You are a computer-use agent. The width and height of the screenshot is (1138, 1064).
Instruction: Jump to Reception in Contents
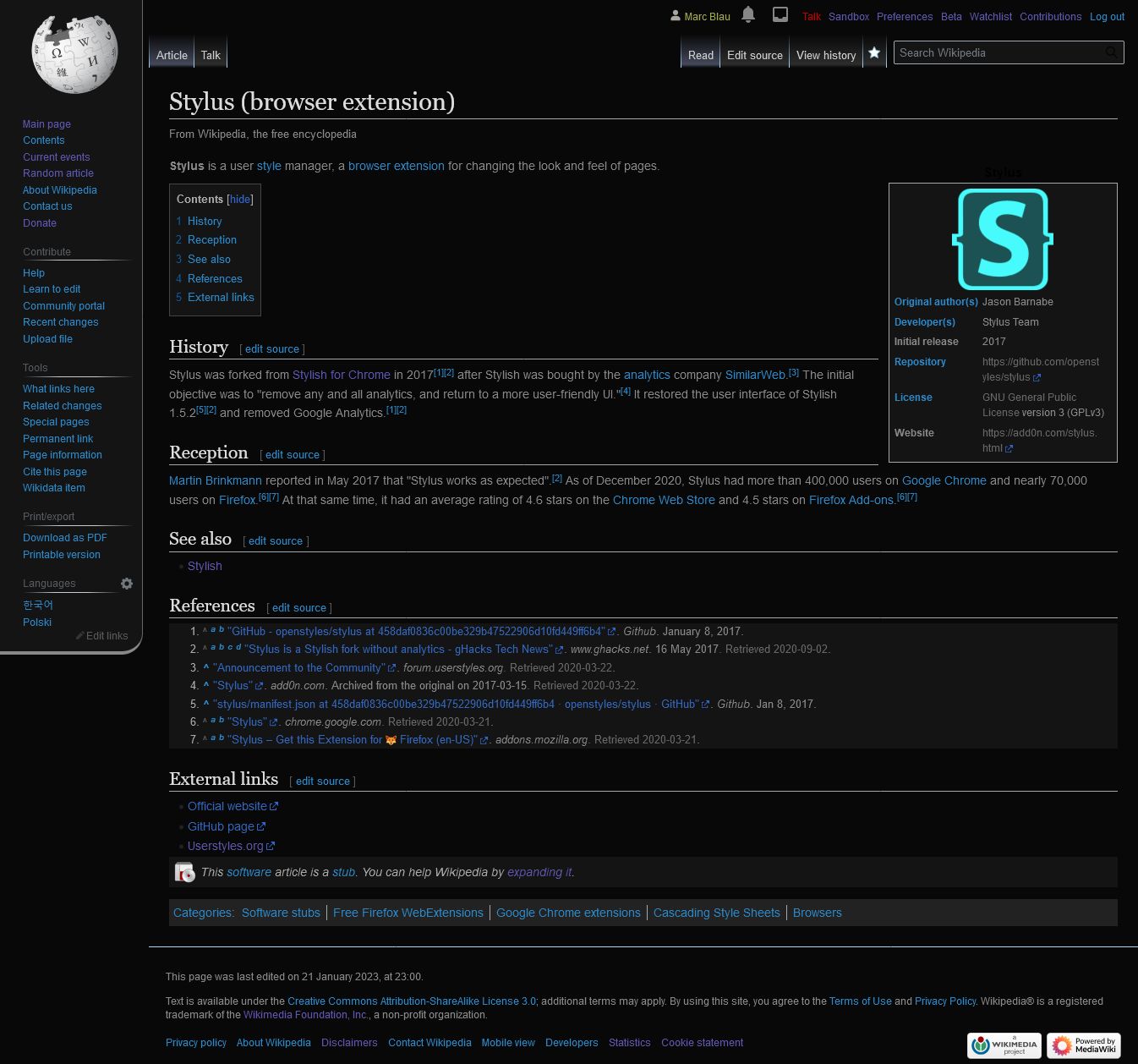pos(212,240)
